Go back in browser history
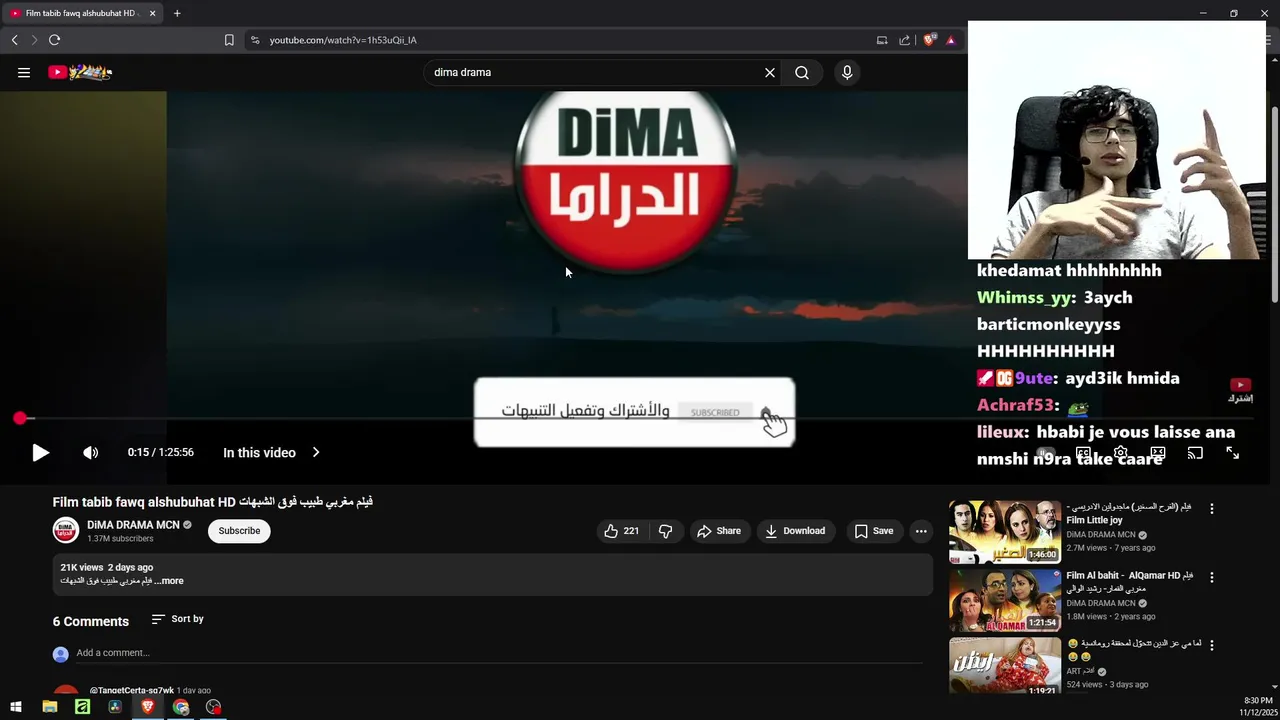This screenshot has height=720, width=1280. click(x=14, y=40)
